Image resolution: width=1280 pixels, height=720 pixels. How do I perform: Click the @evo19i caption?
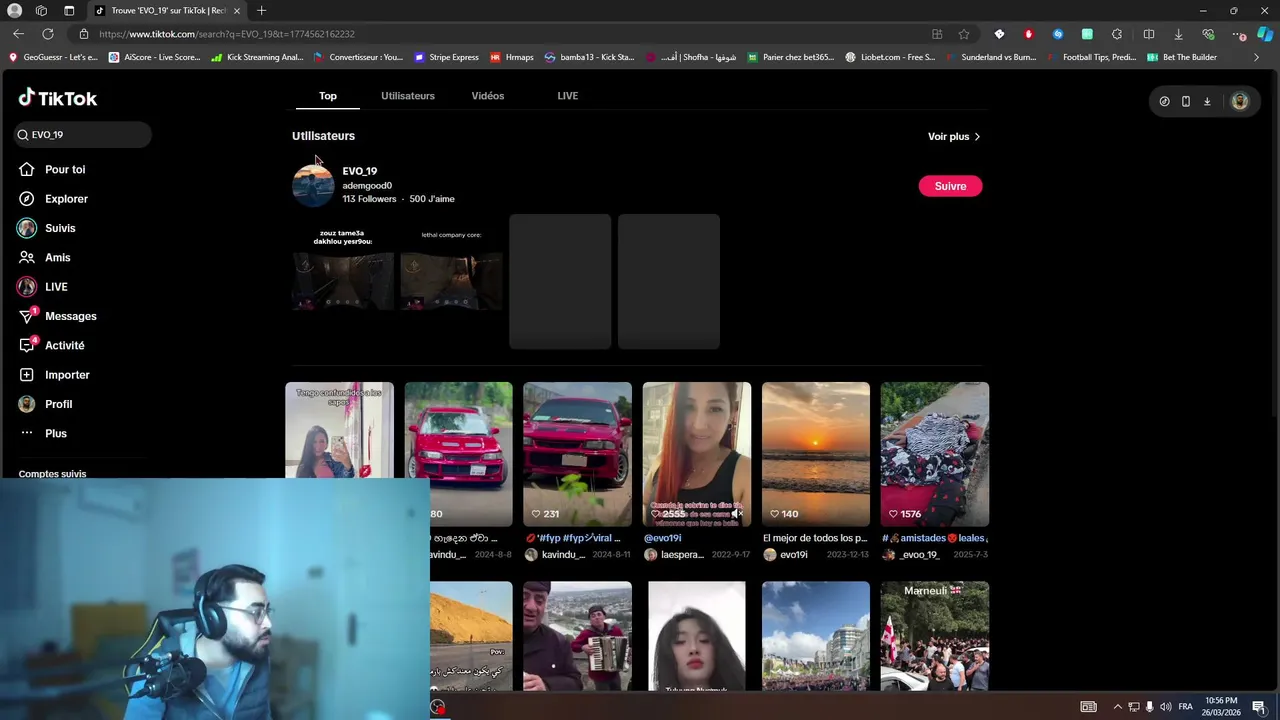[x=663, y=538]
